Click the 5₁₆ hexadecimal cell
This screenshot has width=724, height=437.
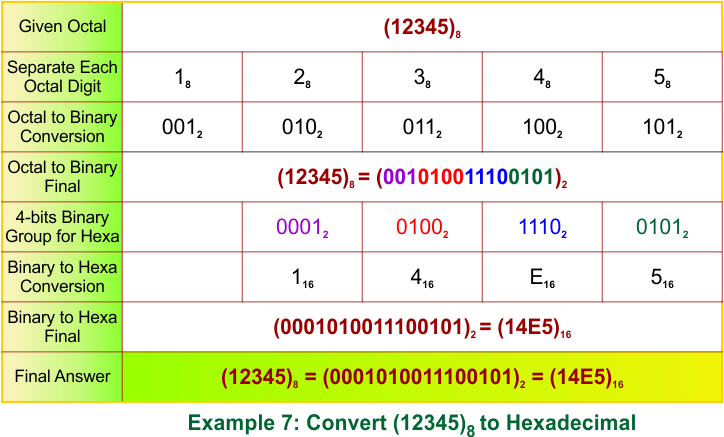click(662, 278)
